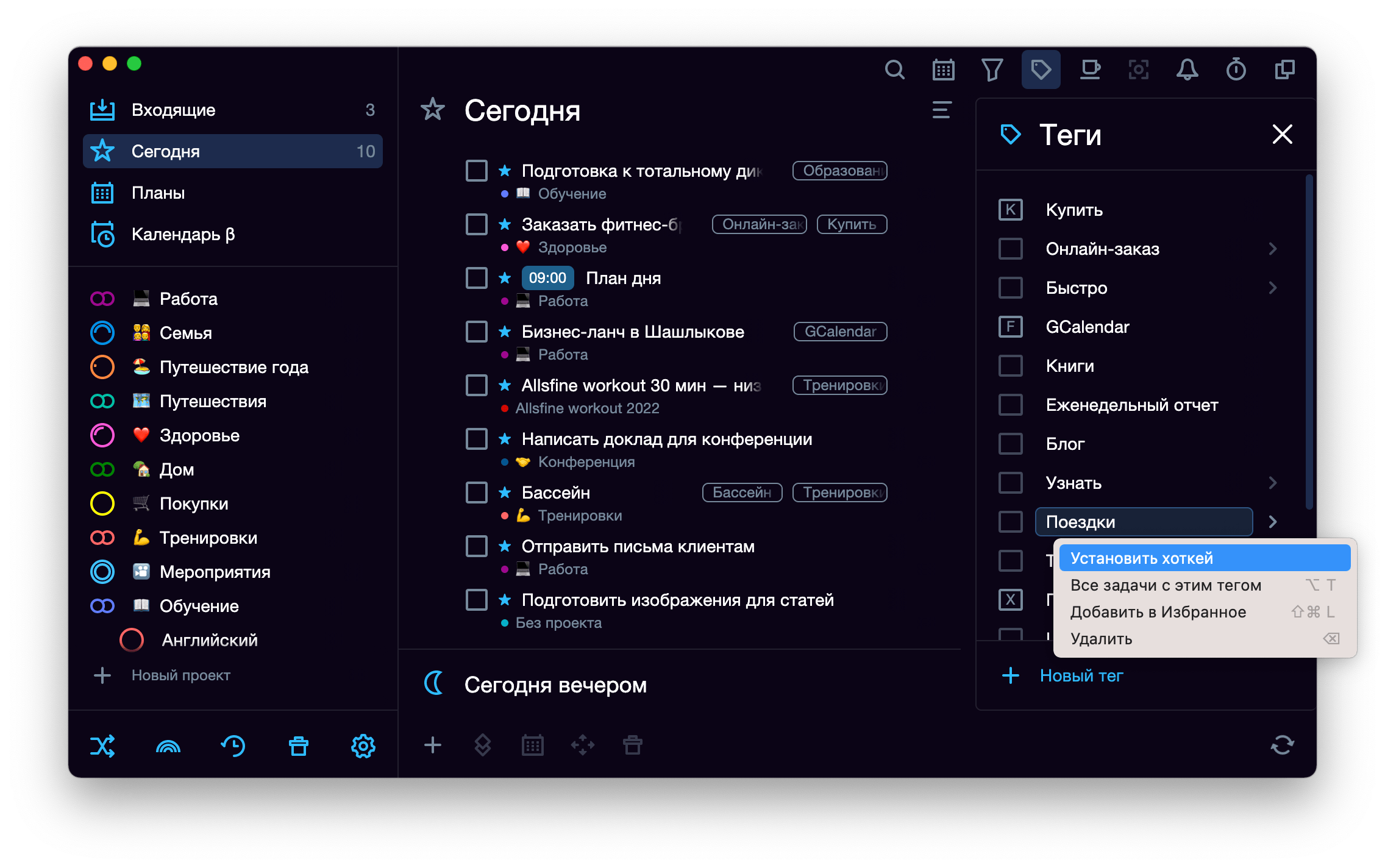Click the bottom toolbar calendar schedule icon
Viewport: 1385px width, 868px height.
532,745
